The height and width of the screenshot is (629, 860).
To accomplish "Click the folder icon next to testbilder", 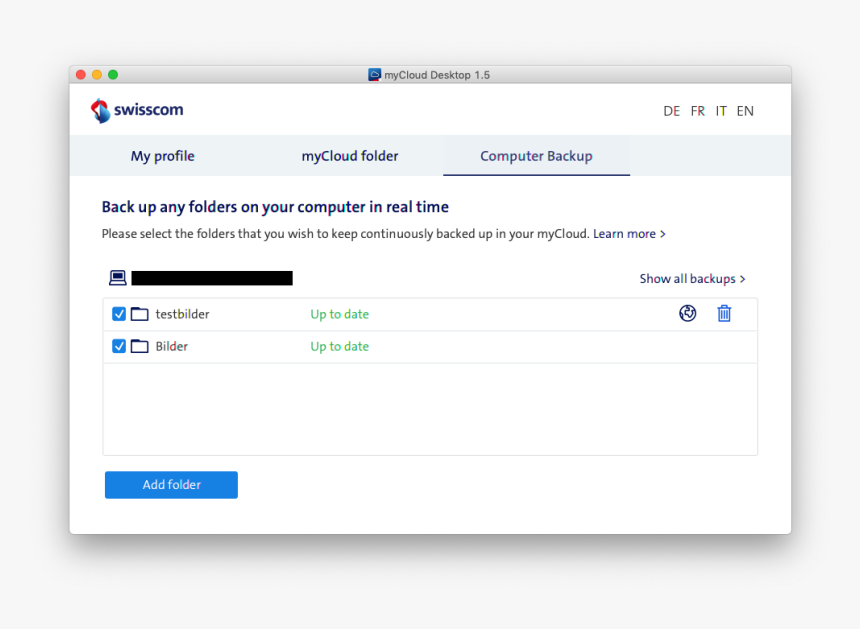I will point(139,313).
